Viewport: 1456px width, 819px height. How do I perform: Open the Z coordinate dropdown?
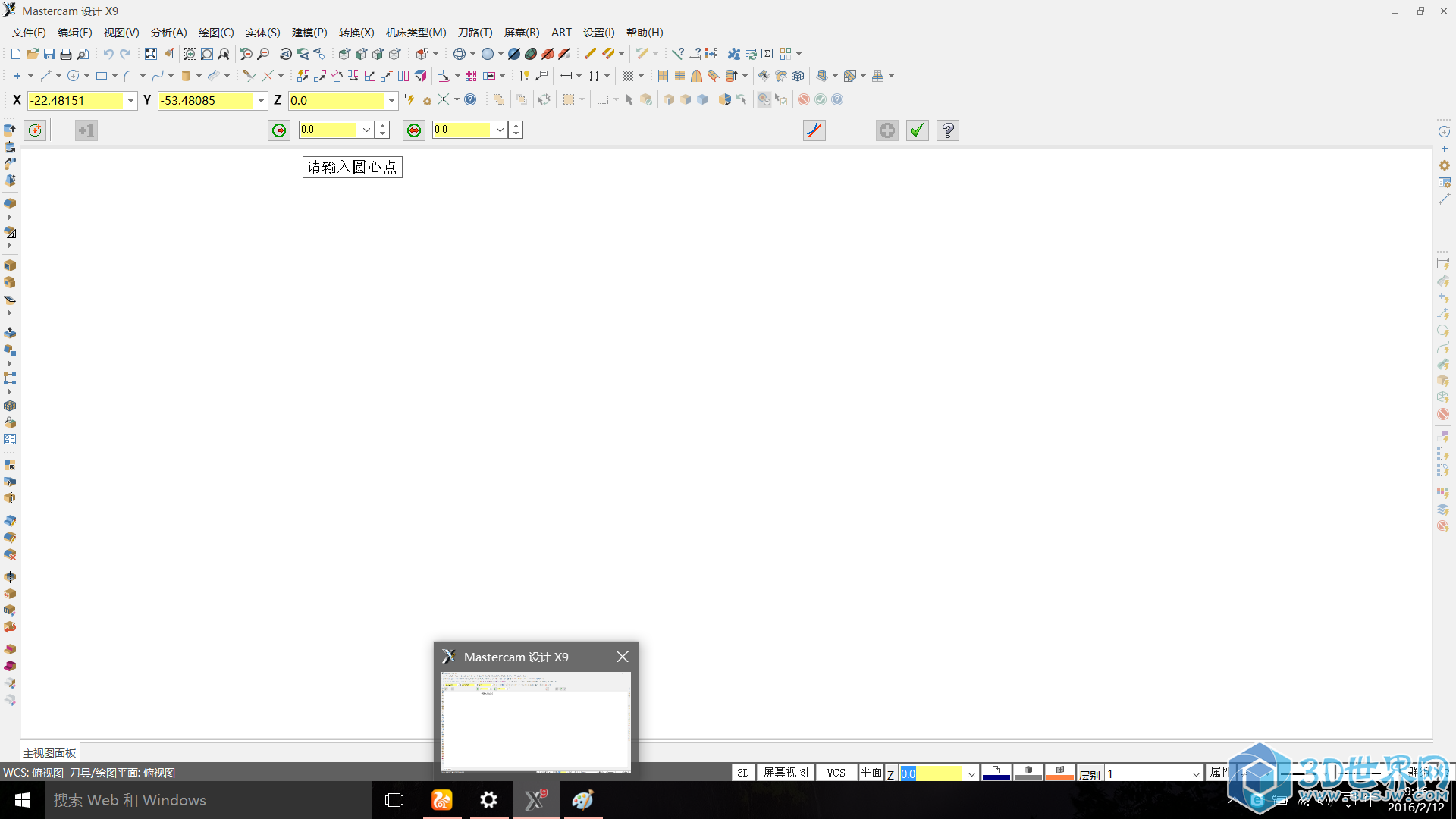coord(391,100)
